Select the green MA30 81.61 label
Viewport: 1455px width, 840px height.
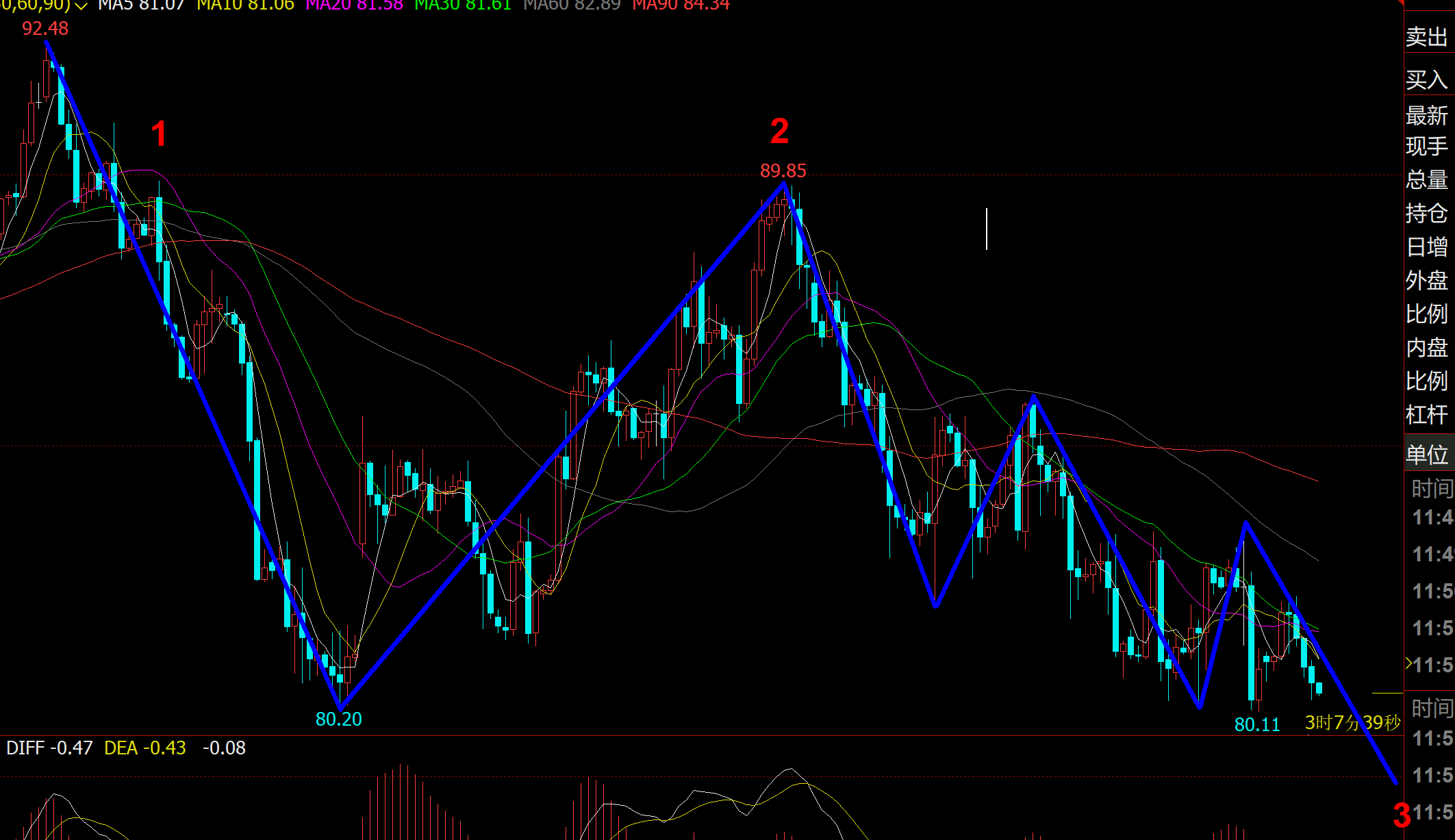coord(463,5)
